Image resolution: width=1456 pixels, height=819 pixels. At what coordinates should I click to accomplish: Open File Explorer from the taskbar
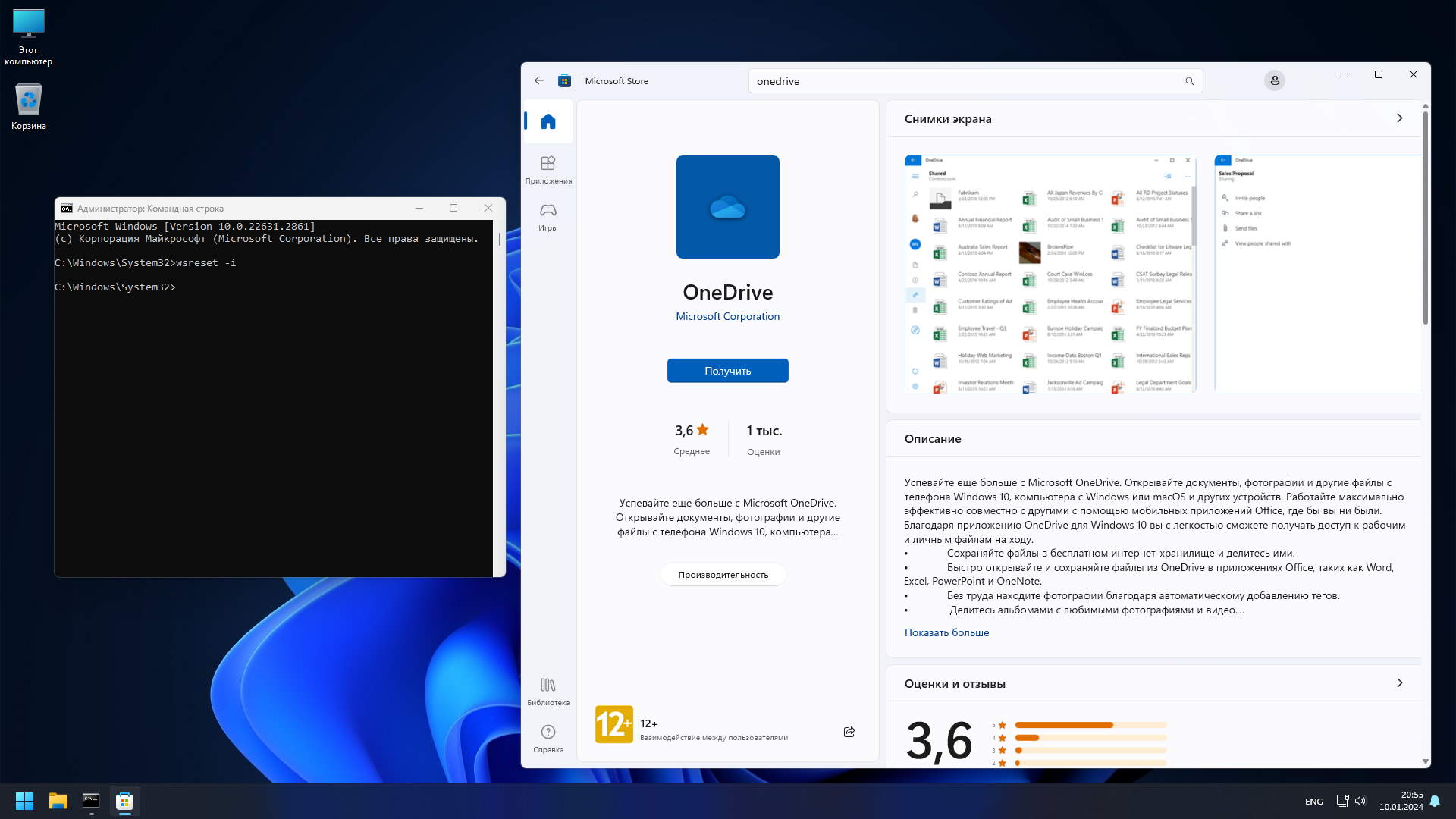point(58,801)
